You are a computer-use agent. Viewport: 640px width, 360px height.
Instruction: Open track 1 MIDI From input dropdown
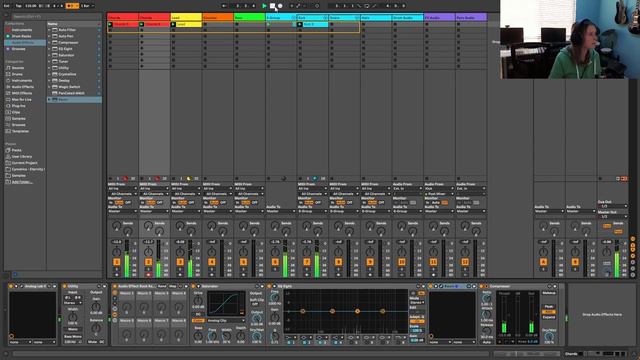[122, 189]
